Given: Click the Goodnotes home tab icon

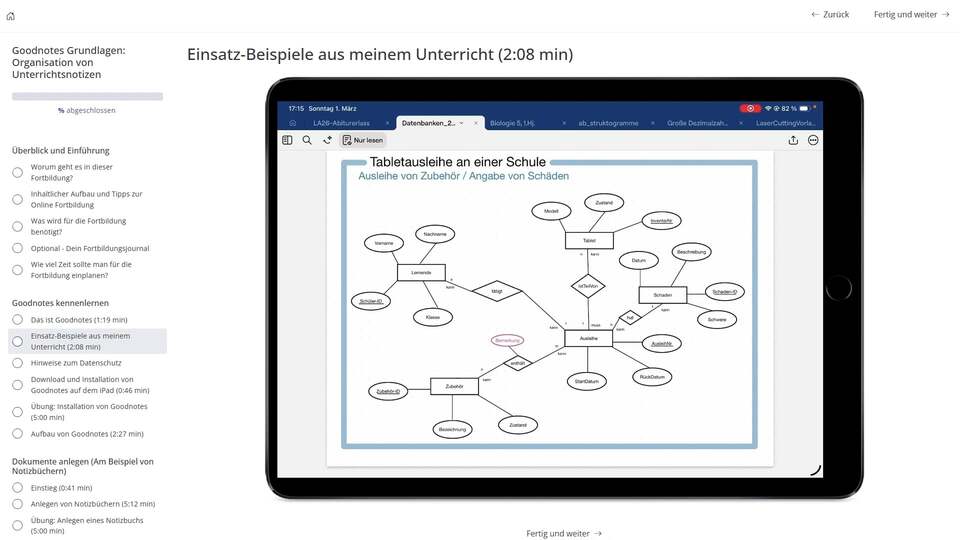Looking at the screenshot, I should pos(293,123).
